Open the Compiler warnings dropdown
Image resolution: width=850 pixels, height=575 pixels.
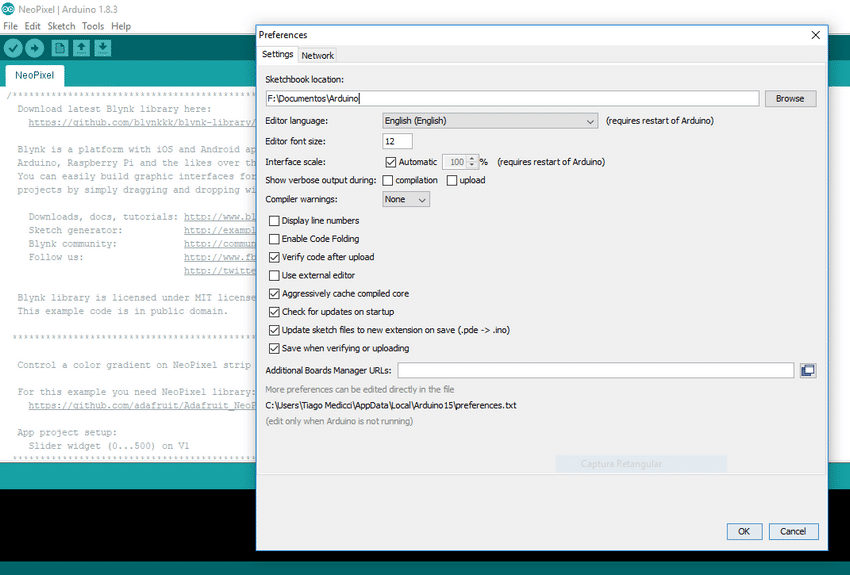[x=406, y=199]
